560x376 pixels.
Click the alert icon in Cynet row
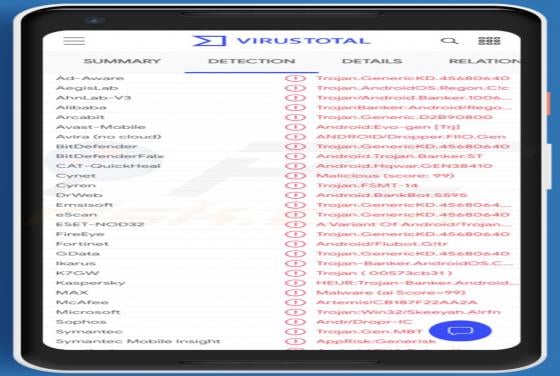pos(295,176)
